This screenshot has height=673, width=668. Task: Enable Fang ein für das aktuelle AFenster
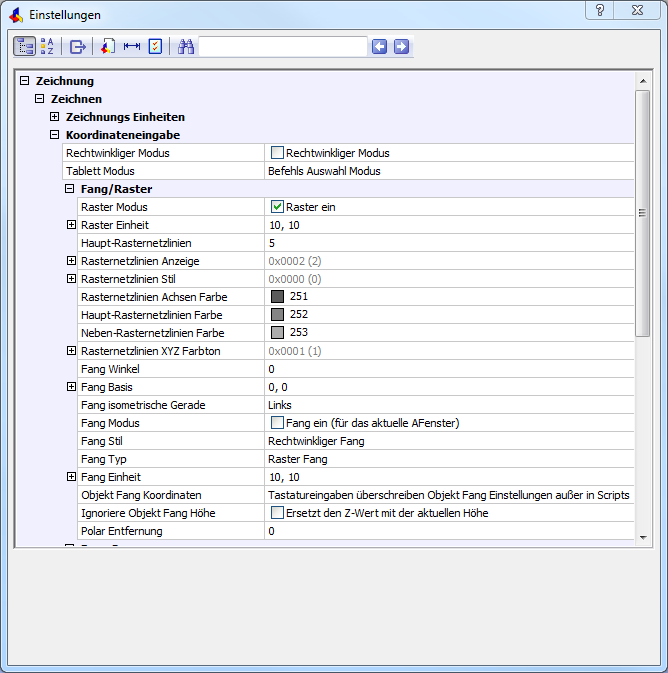(x=277, y=423)
